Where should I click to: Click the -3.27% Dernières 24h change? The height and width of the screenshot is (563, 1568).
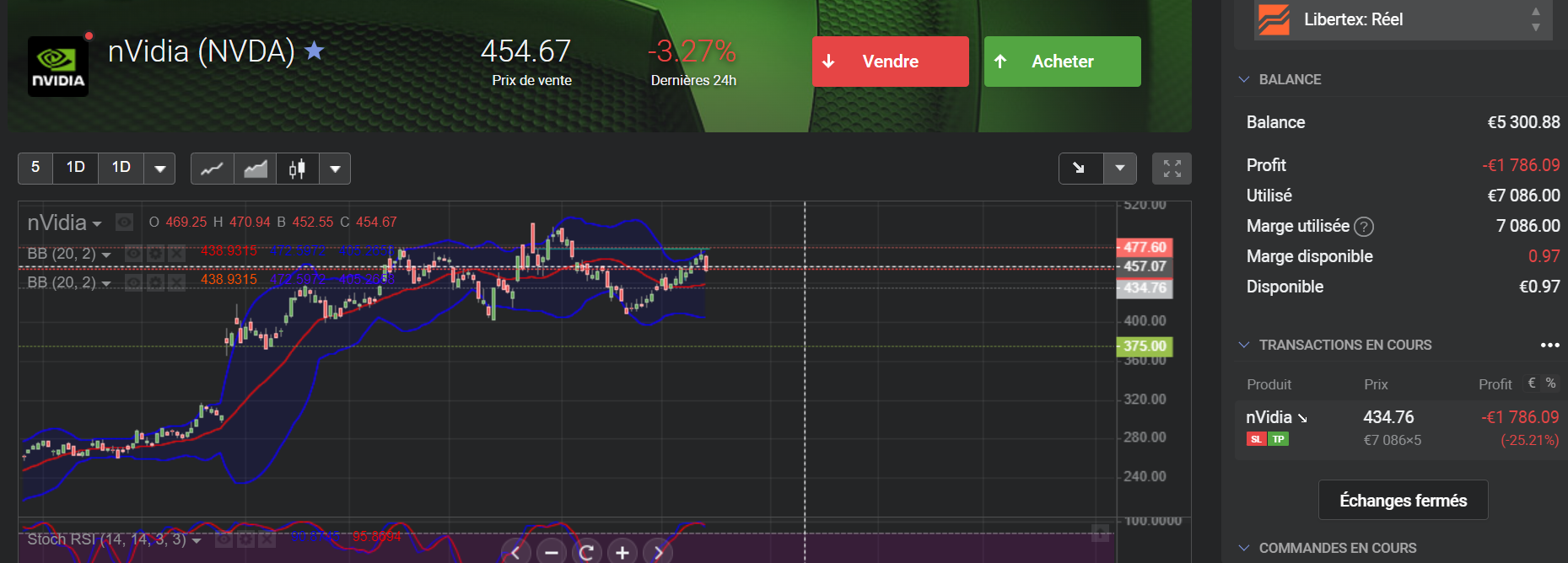coord(692,51)
